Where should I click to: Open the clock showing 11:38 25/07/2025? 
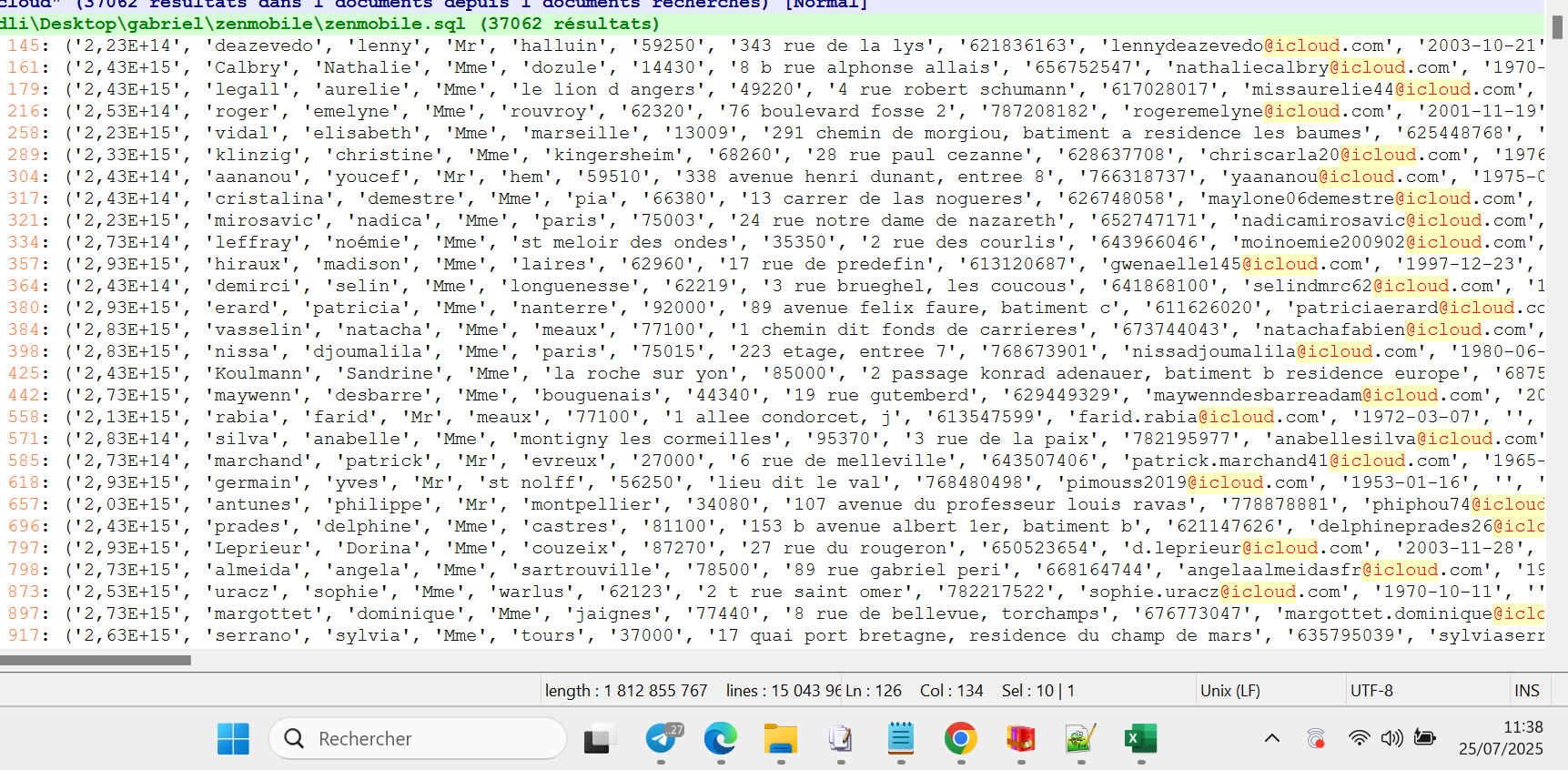[1501, 738]
